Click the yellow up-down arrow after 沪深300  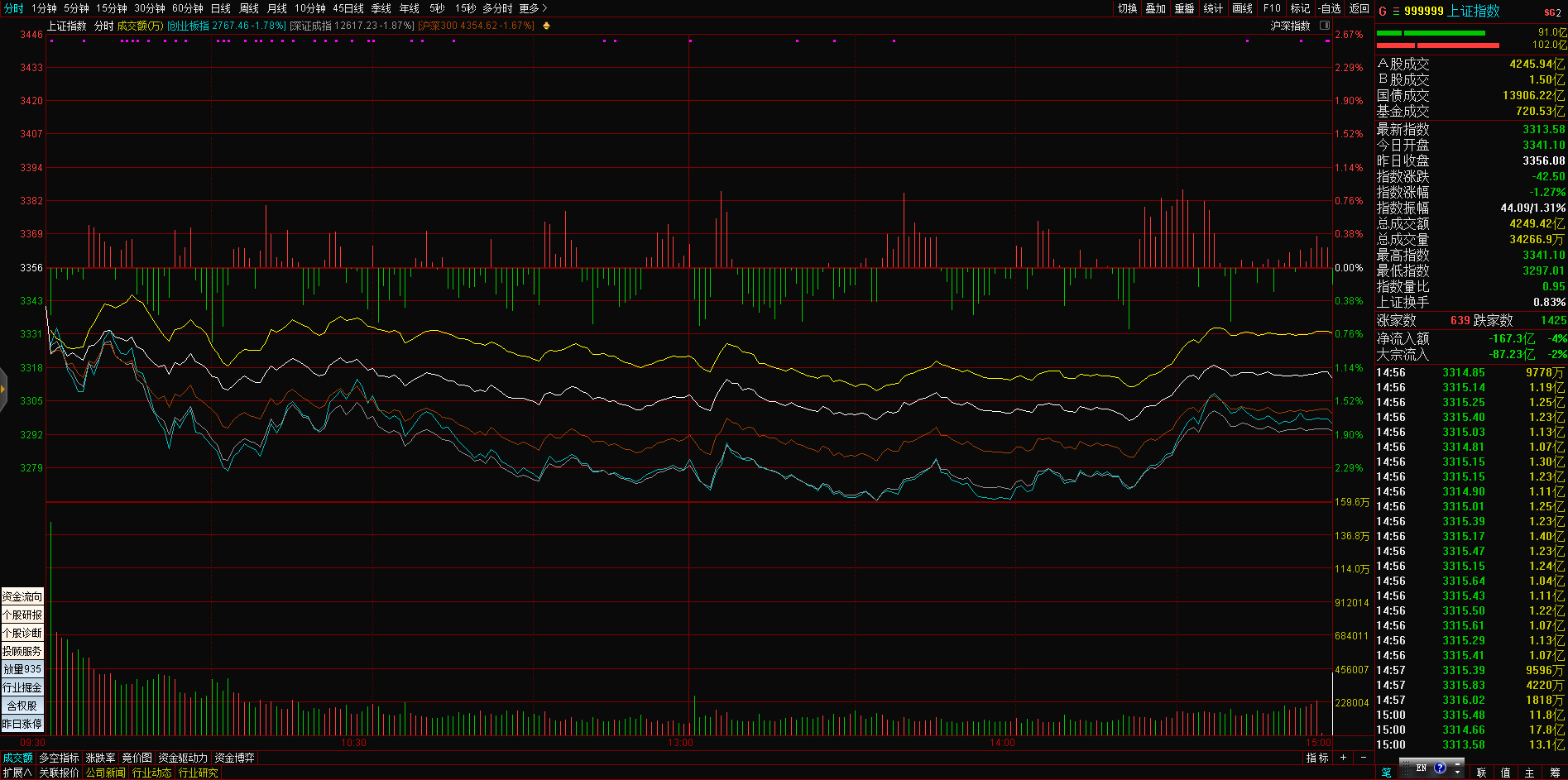tap(546, 26)
